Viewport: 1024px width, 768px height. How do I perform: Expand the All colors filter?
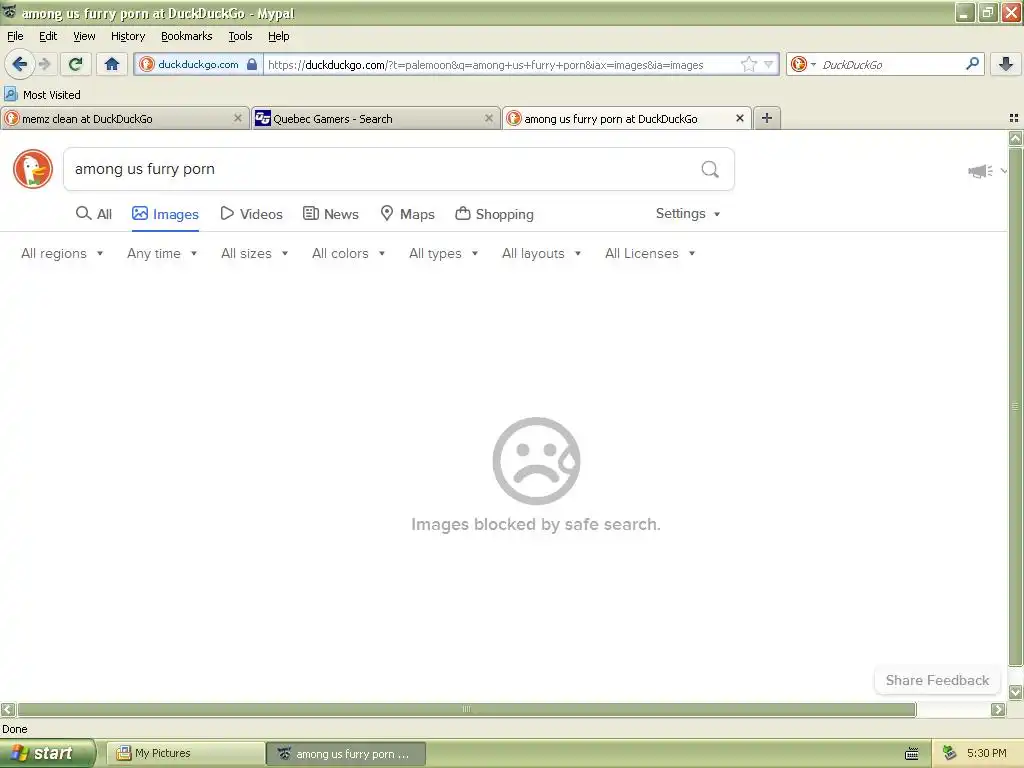coord(348,253)
